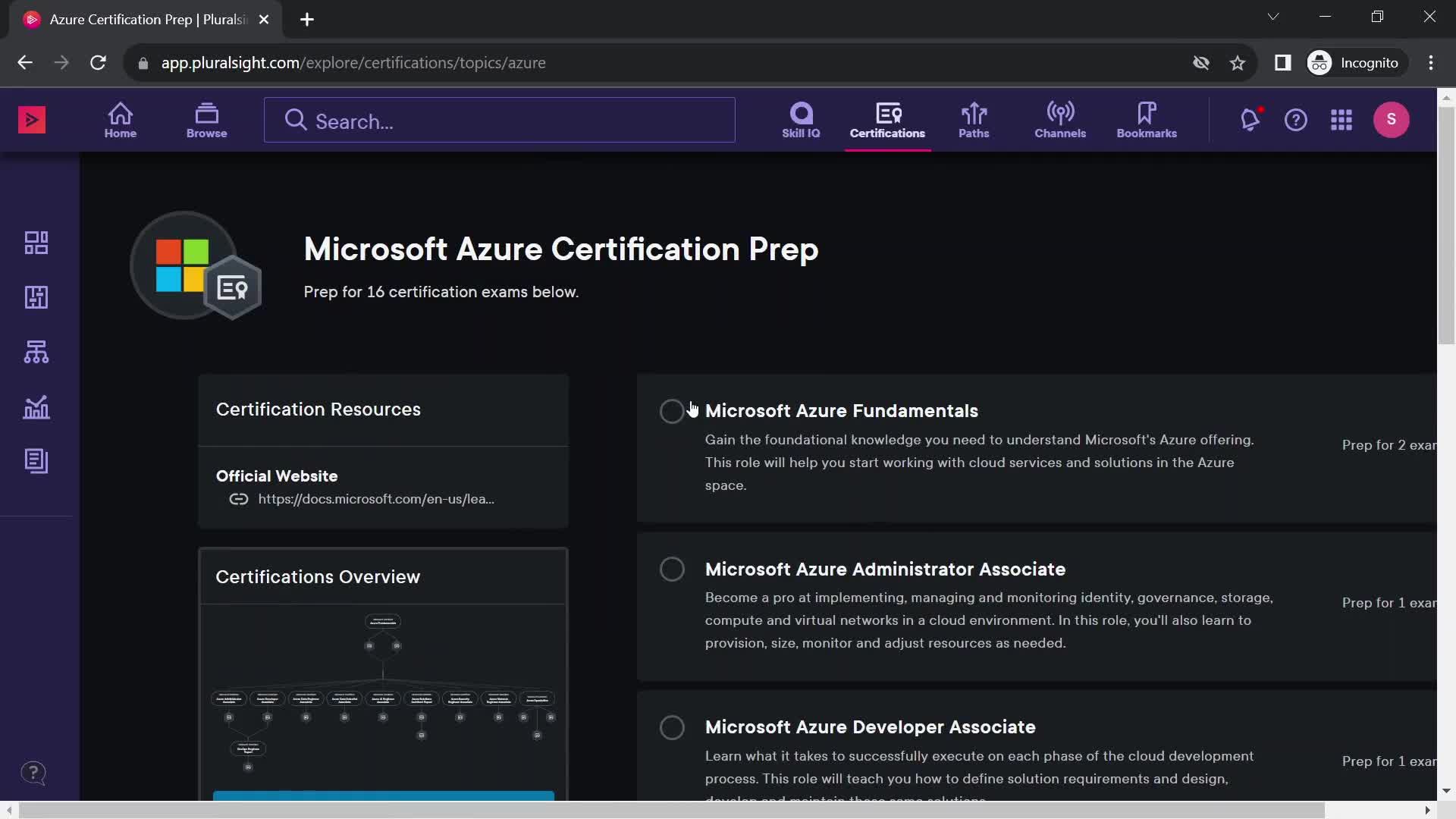Click the link chain icon beside website URL

[239, 499]
